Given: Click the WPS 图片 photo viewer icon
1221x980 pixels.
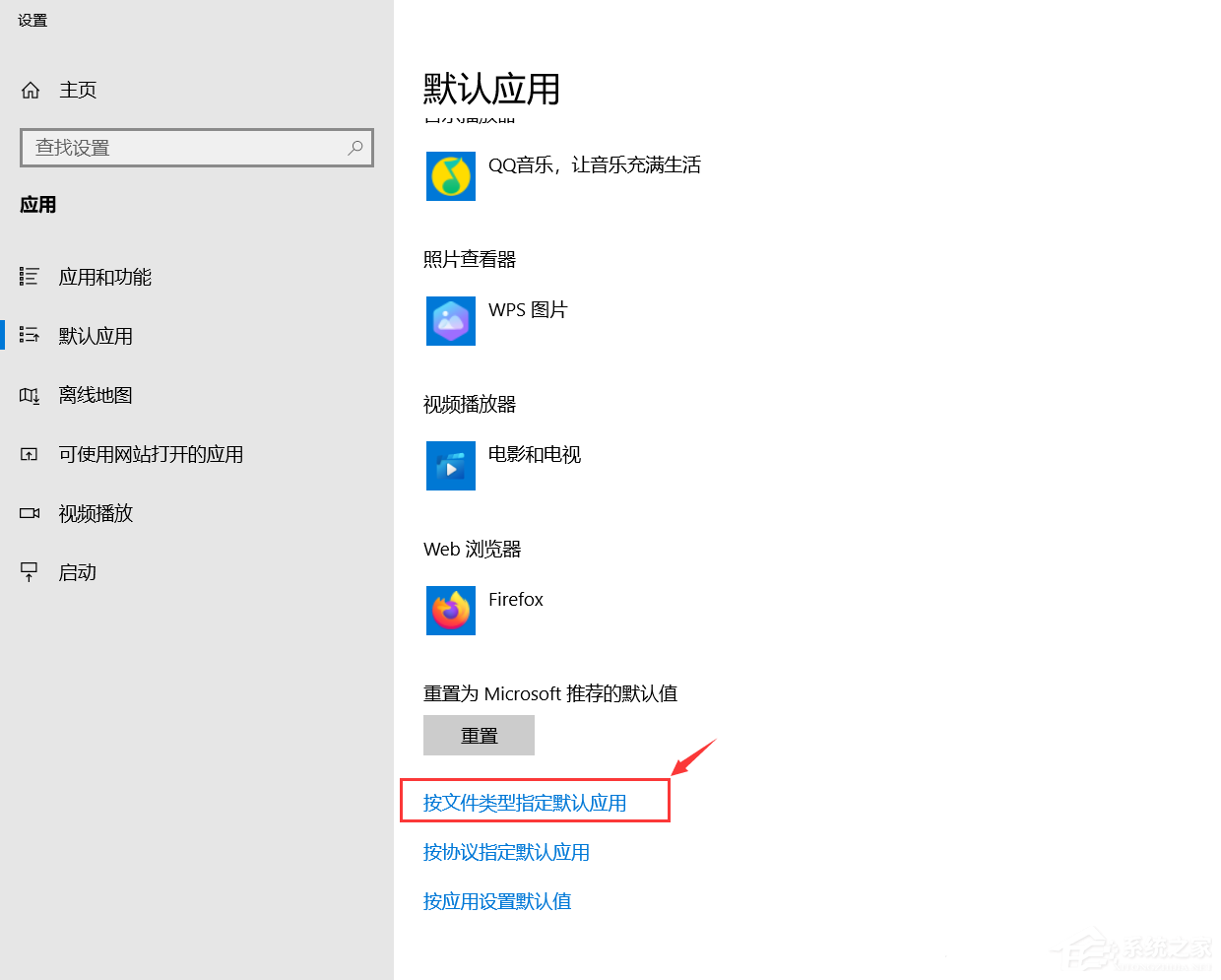Looking at the screenshot, I should pos(450,321).
